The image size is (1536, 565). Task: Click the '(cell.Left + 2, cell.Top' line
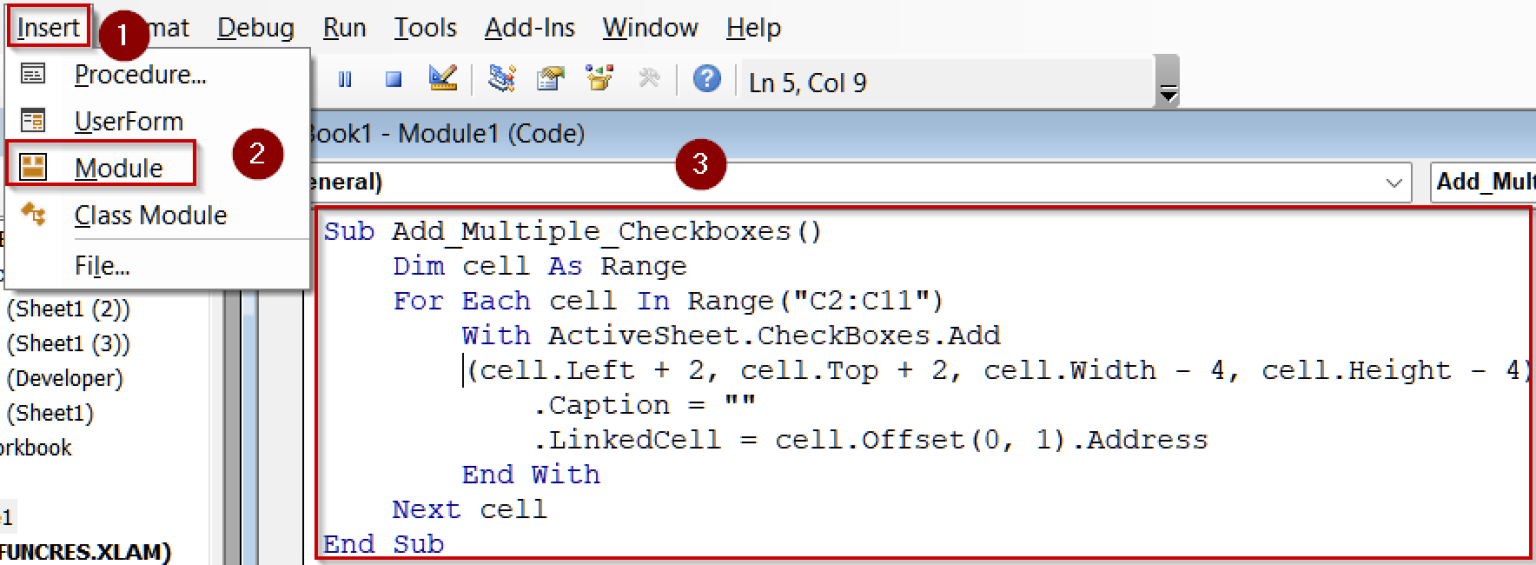[998, 371]
